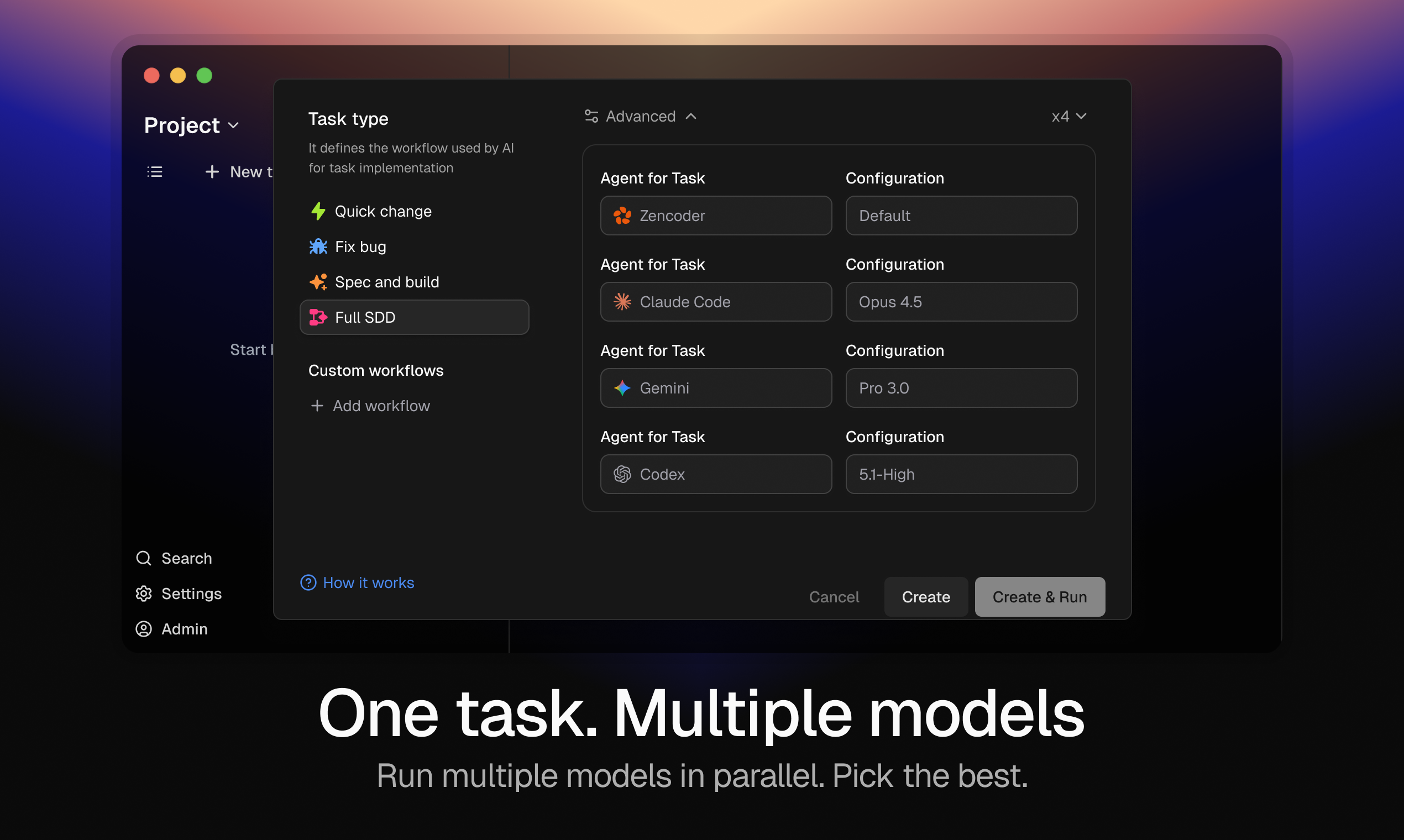Click the task list icon in sidebar
Screen dimensions: 1404x840
pos(155,171)
